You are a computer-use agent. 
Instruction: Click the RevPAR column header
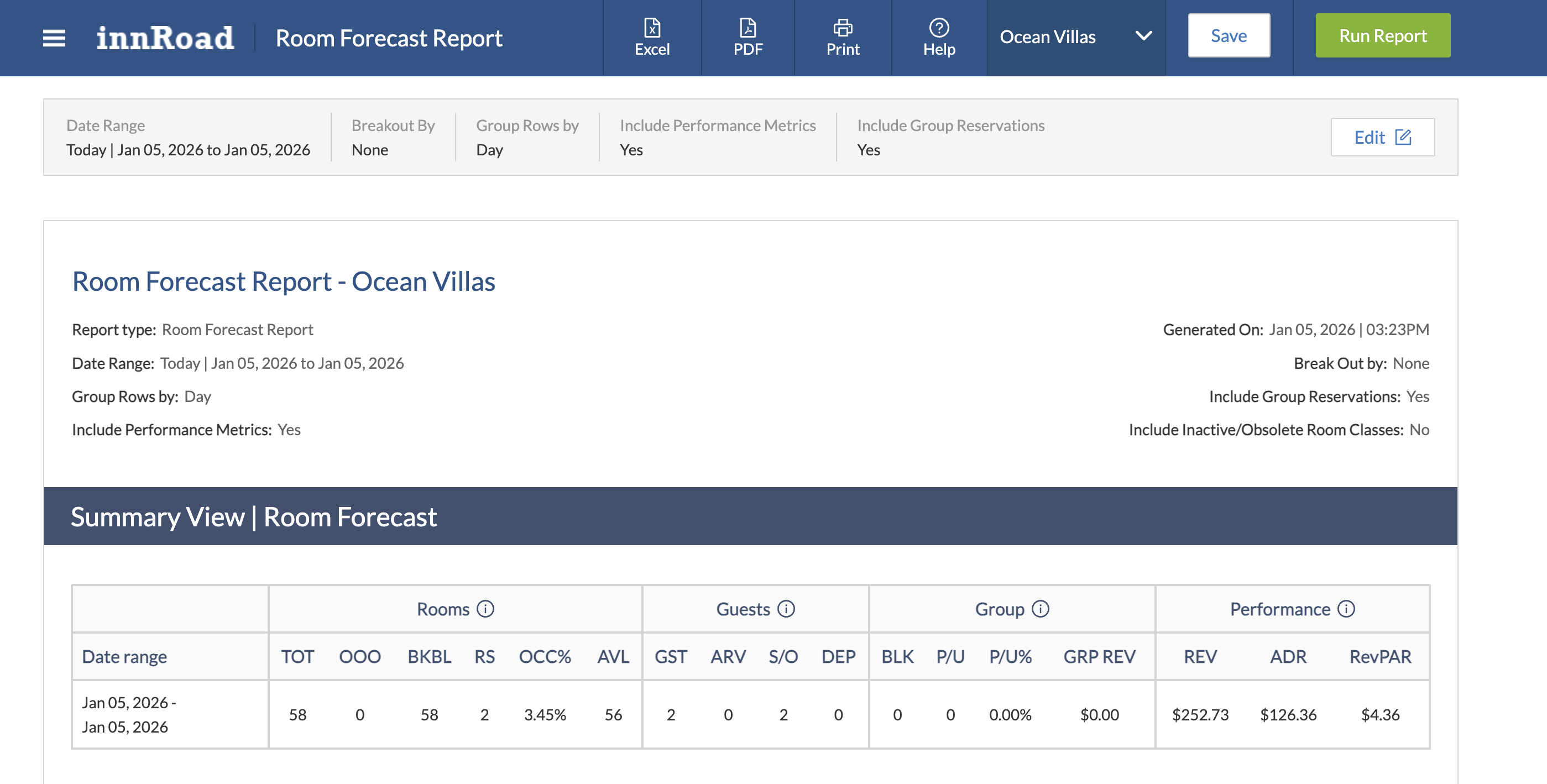1380,656
